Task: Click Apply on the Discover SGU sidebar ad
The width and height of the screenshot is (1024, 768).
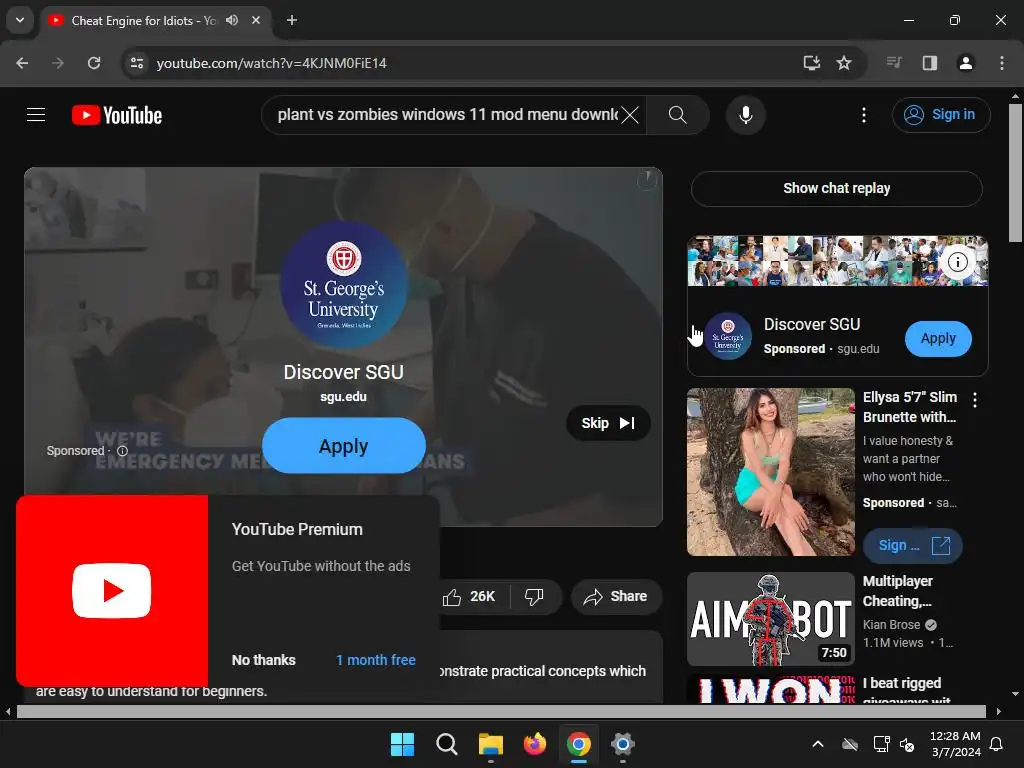Action: (938, 338)
